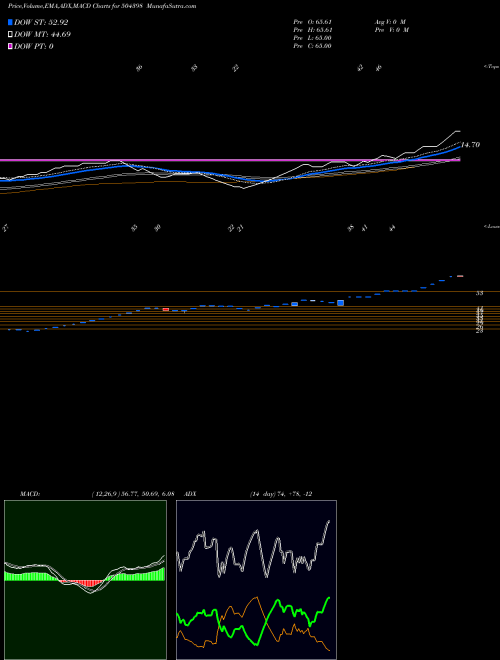Click the 'ADX' panel heading
The width and height of the screenshot is (500, 660).
(x=190, y=494)
